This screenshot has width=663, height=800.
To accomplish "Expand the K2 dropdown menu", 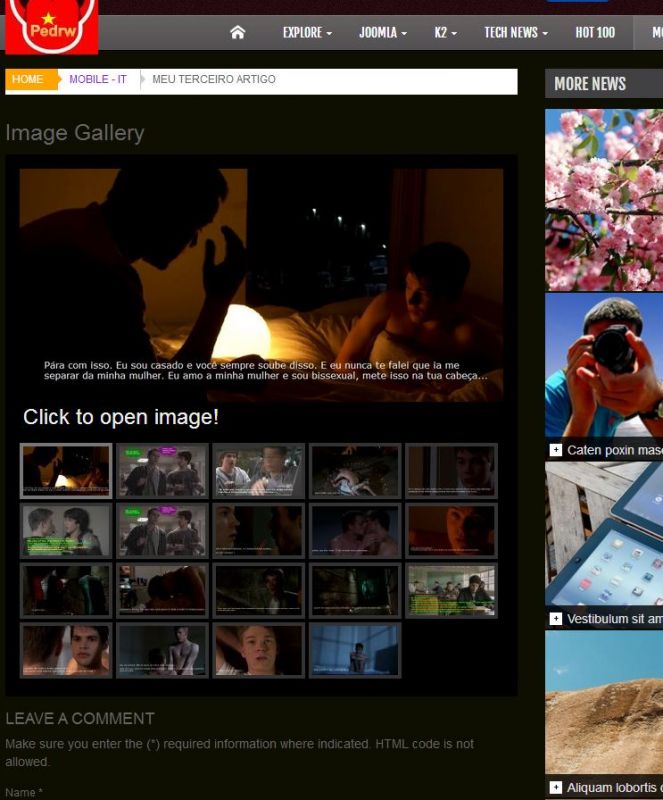I will 446,33.
